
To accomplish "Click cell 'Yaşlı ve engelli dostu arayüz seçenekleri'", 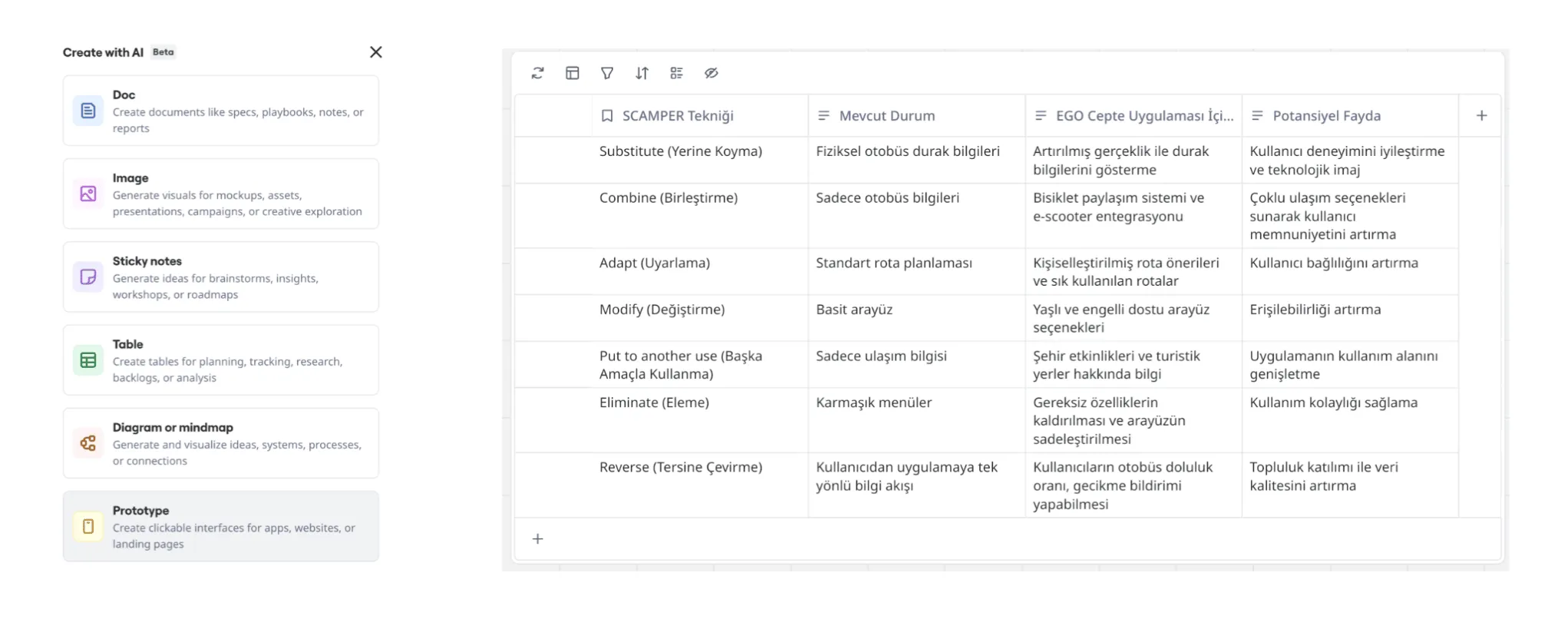I will [1134, 318].
